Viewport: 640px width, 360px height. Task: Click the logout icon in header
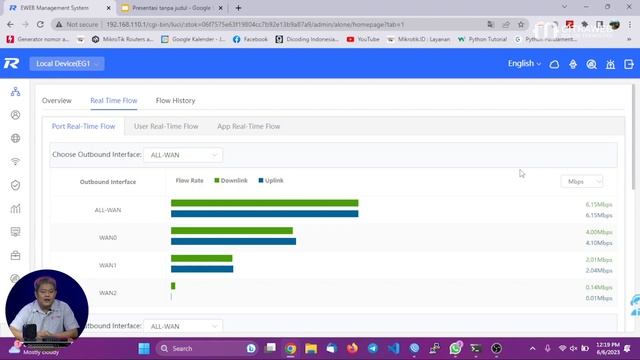[629, 64]
